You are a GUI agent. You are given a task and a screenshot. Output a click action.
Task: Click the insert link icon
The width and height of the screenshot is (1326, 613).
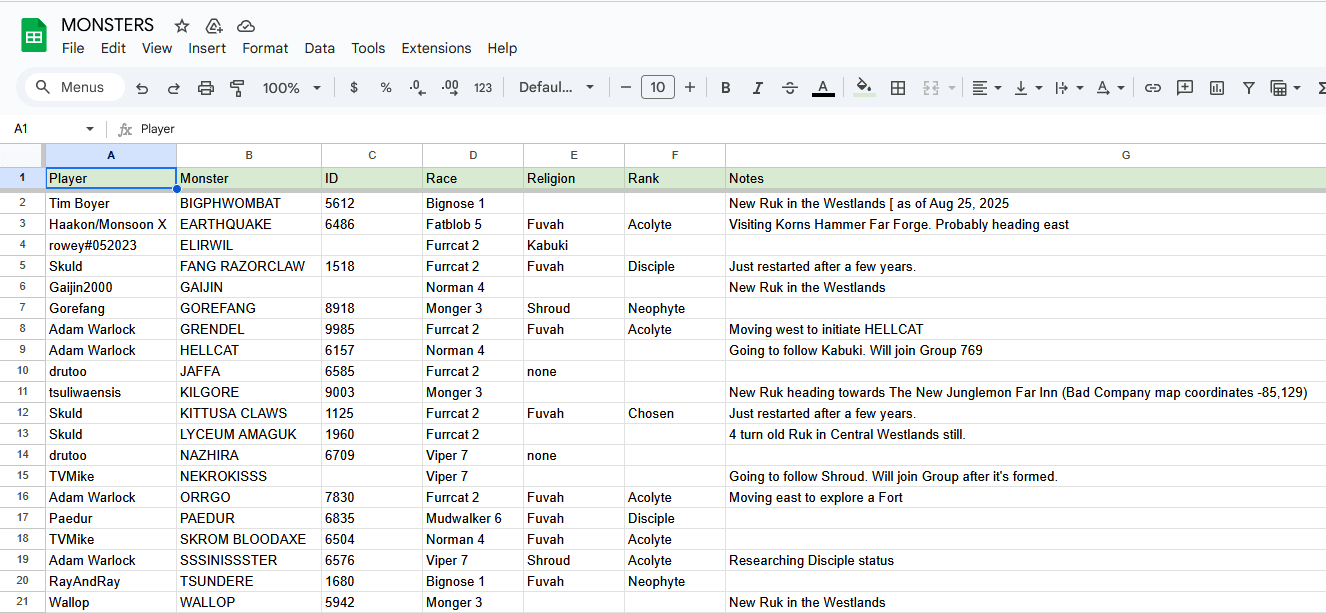1153,88
